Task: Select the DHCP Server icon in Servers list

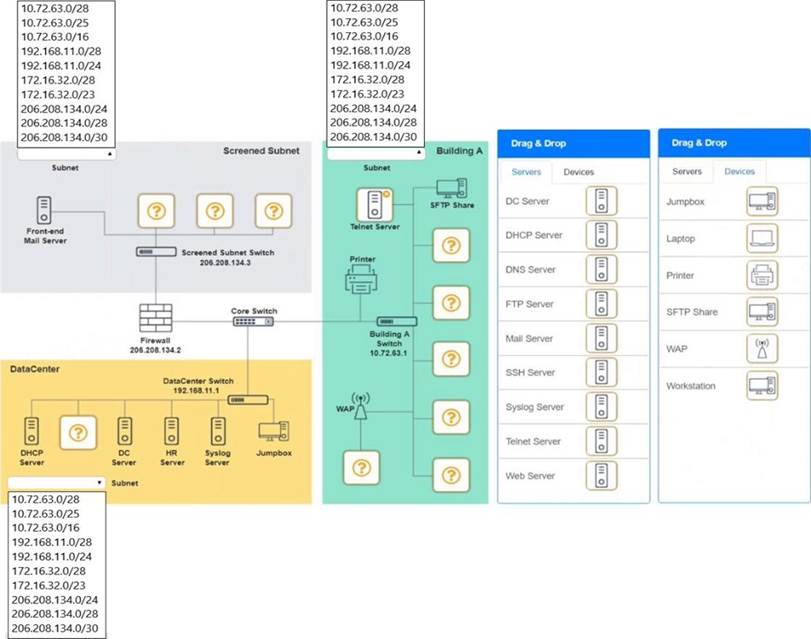Action: [601, 235]
